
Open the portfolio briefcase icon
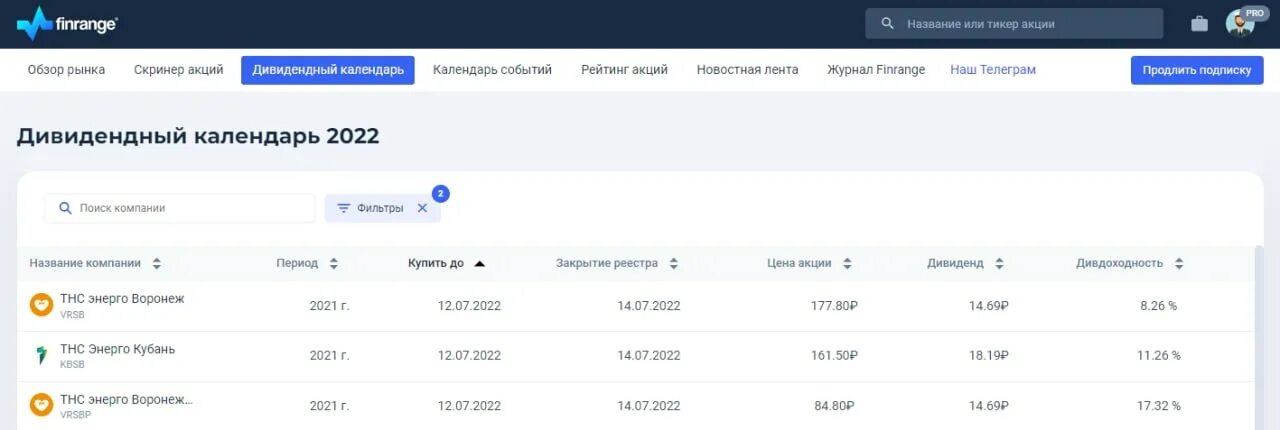1199,24
